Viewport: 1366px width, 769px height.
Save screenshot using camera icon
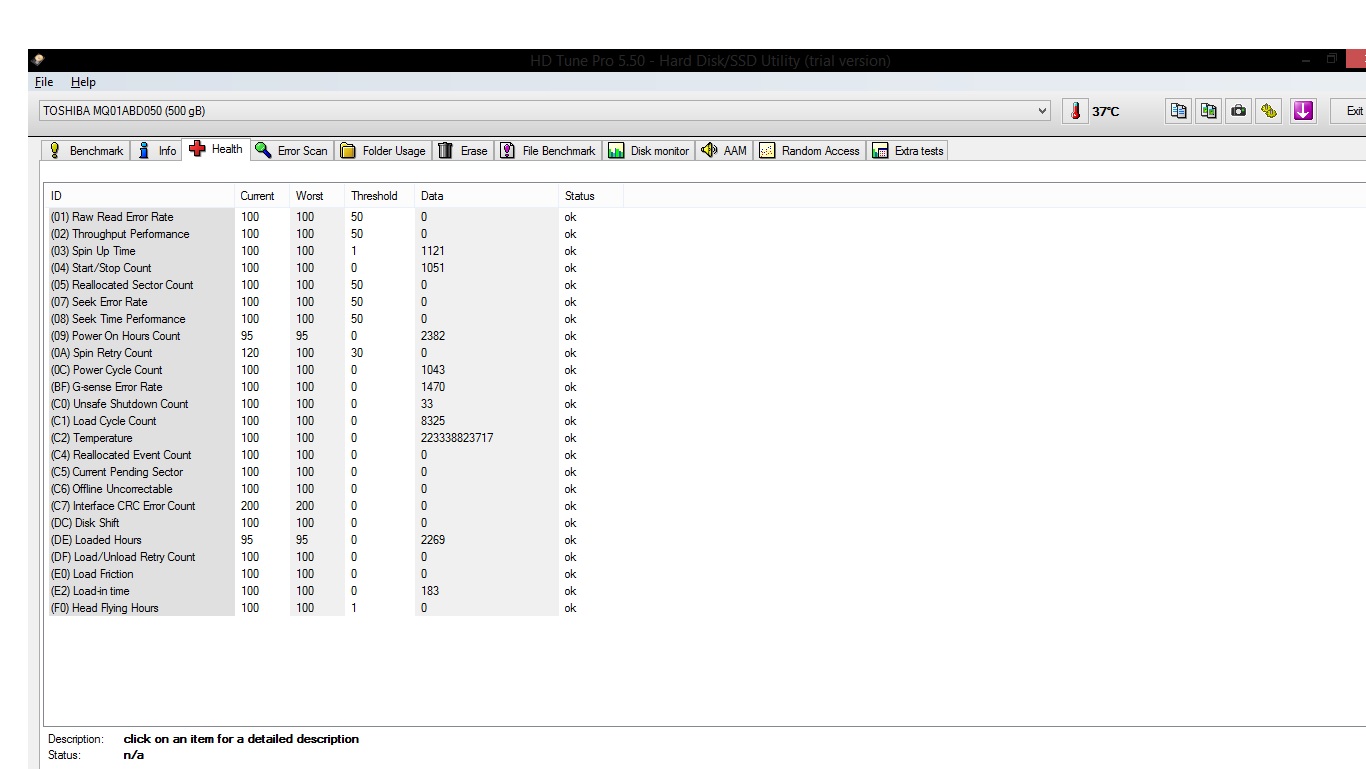pos(1239,111)
